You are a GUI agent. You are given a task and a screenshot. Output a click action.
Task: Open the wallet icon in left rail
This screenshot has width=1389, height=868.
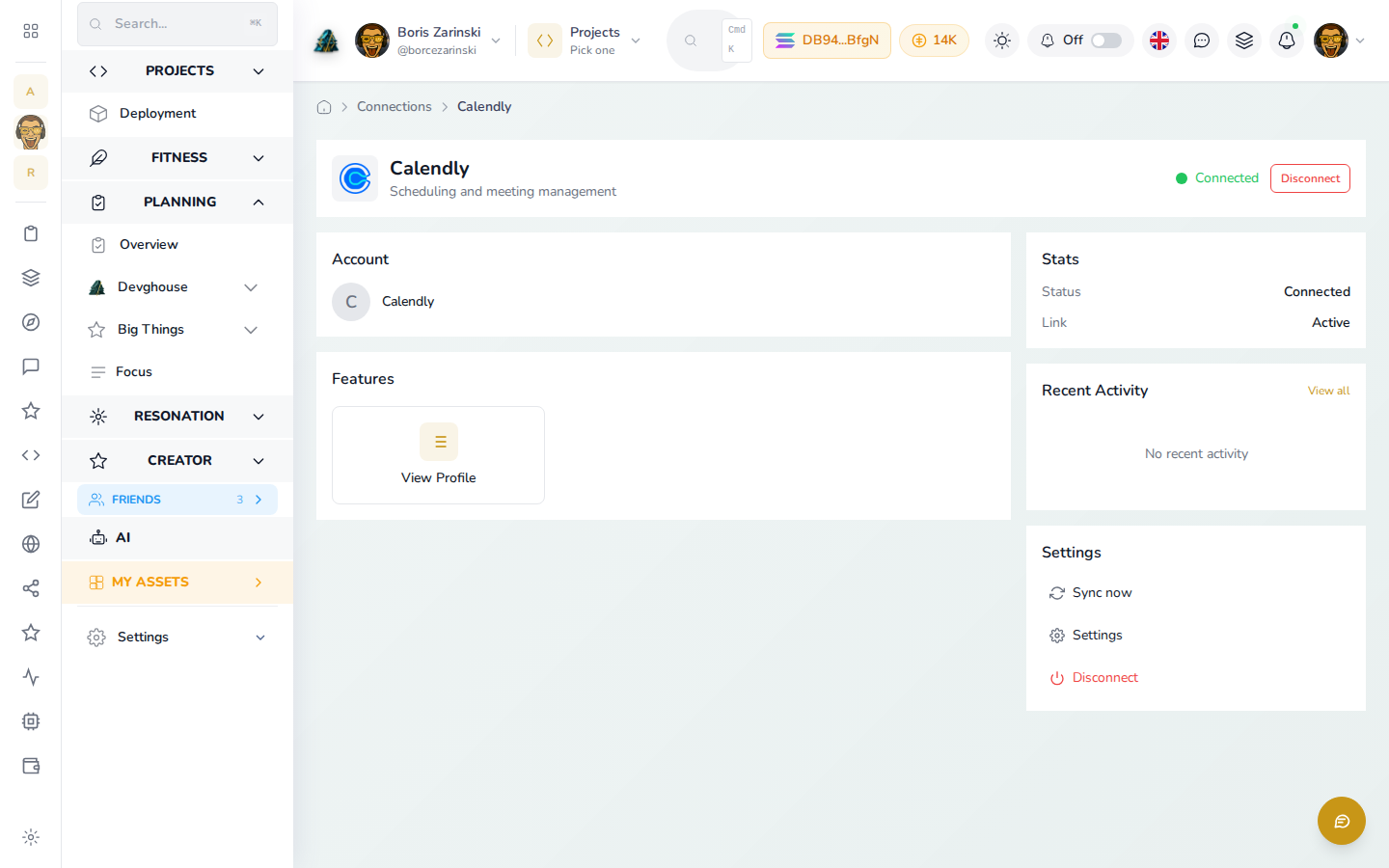(31, 766)
